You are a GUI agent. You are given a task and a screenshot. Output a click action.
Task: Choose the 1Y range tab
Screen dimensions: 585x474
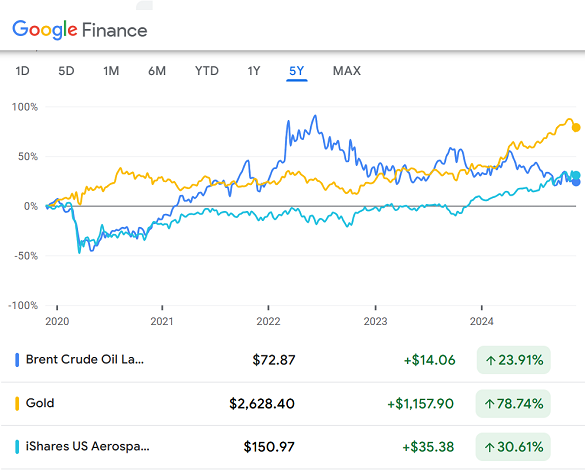coord(254,71)
